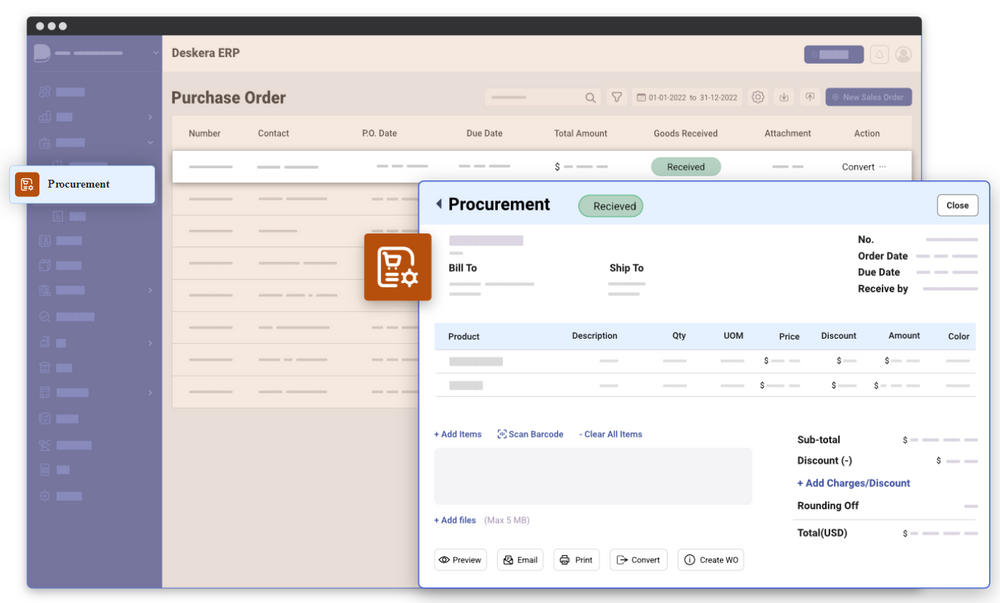Image resolution: width=1000 pixels, height=603 pixels.
Task: Open the Procurement sidebar shortcut icon
Action: coord(27,184)
